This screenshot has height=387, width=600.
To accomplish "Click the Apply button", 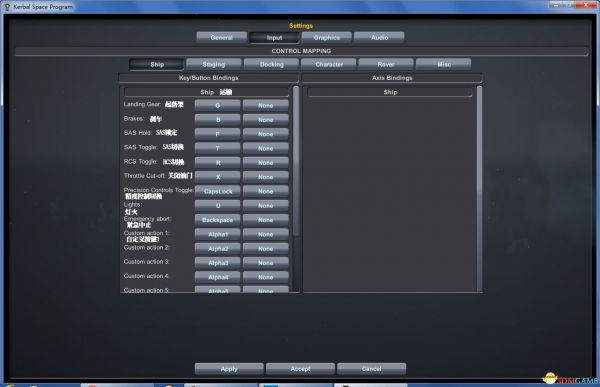I will point(229,369).
